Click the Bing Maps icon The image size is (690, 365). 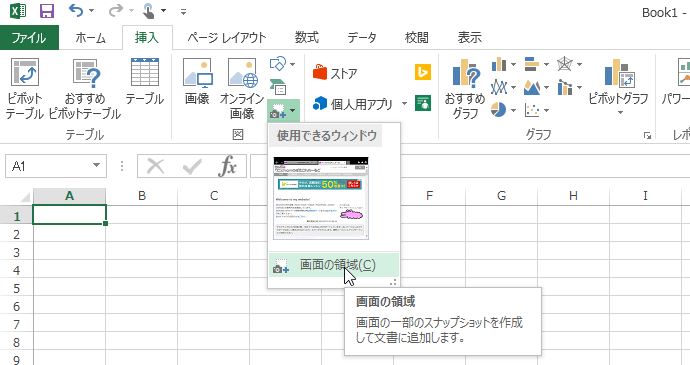click(423, 72)
